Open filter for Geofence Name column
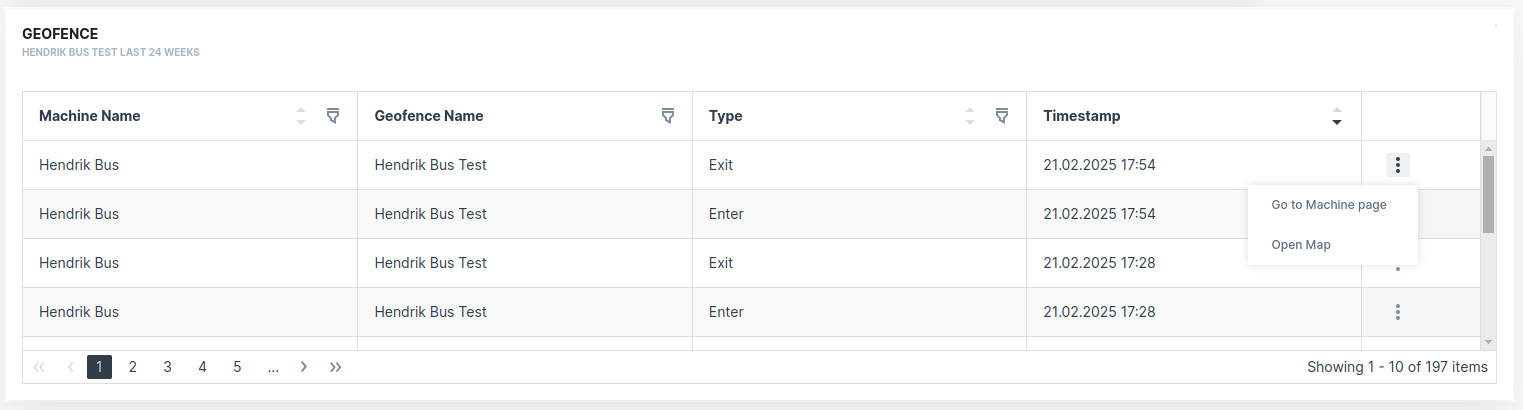Viewport: 1523px width, 410px height. coord(668,116)
